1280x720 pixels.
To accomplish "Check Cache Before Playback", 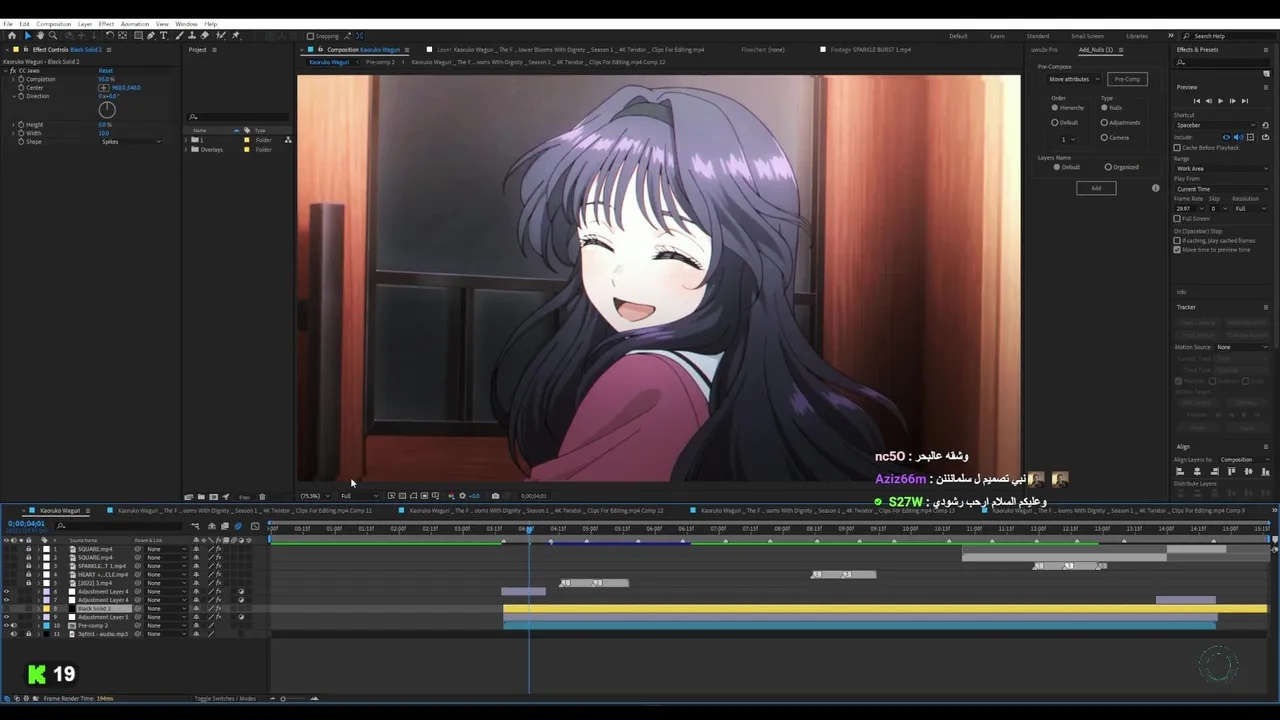I will 1177,148.
